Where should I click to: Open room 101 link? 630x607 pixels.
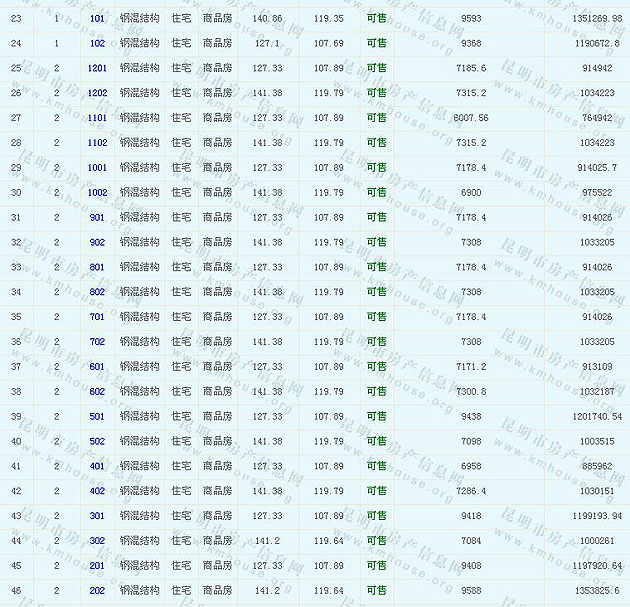coord(97,19)
